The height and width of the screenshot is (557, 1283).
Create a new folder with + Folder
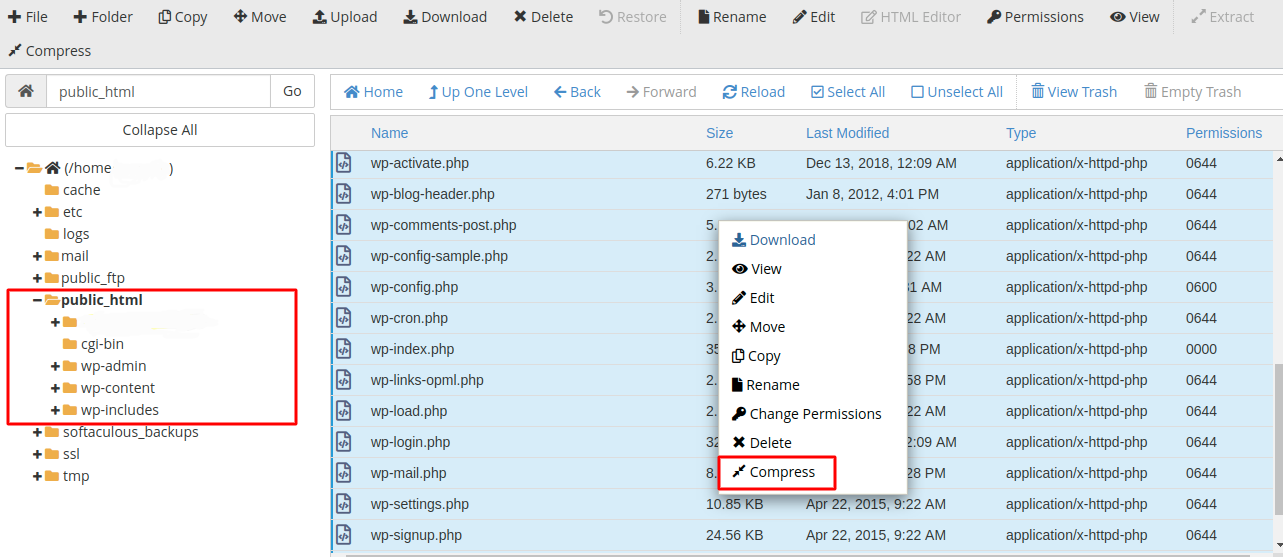102,17
